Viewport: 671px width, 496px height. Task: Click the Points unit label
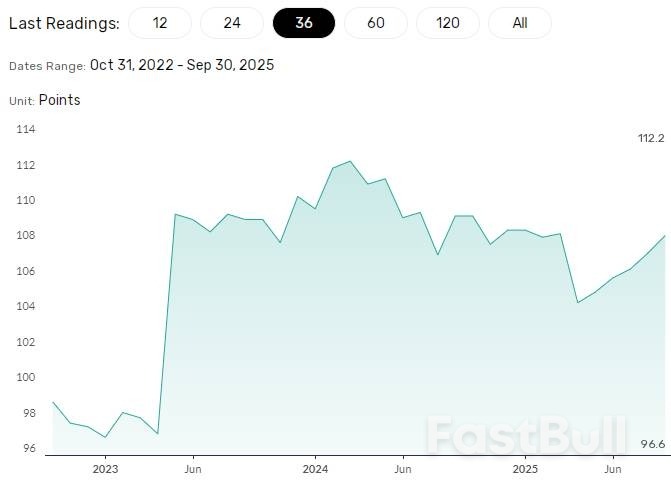pyautogui.click(x=59, y=100)
